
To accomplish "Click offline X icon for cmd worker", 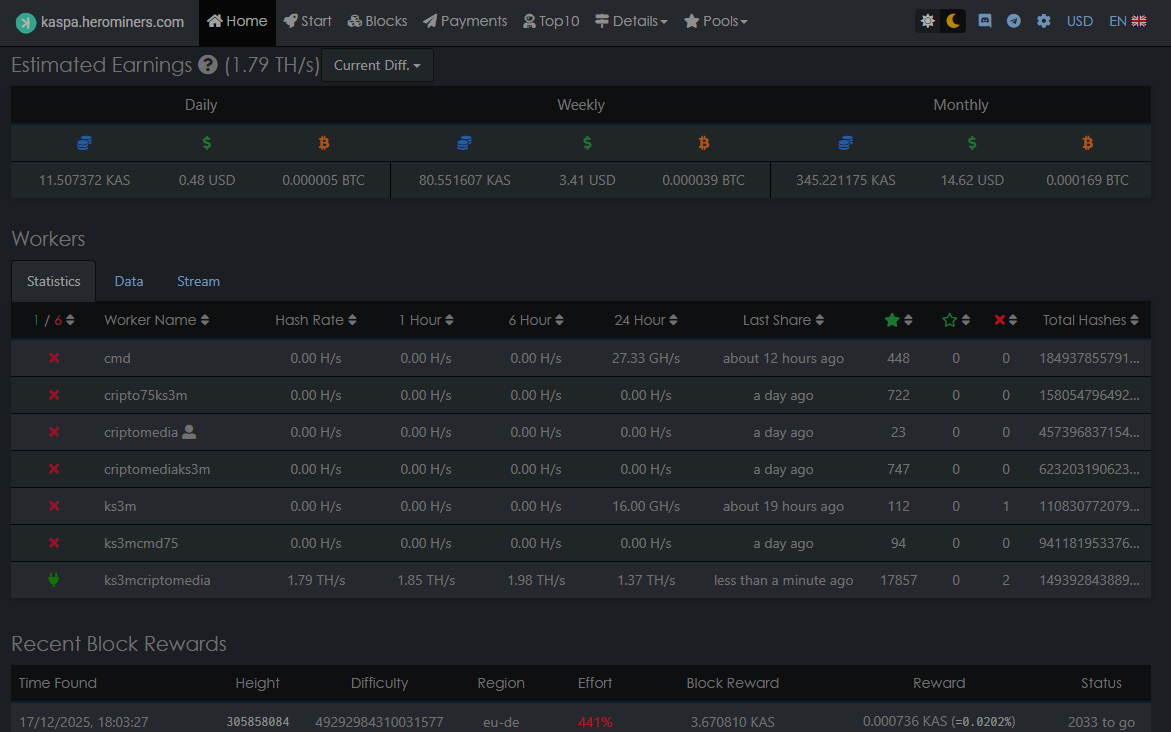I will [x=54, y=358].
